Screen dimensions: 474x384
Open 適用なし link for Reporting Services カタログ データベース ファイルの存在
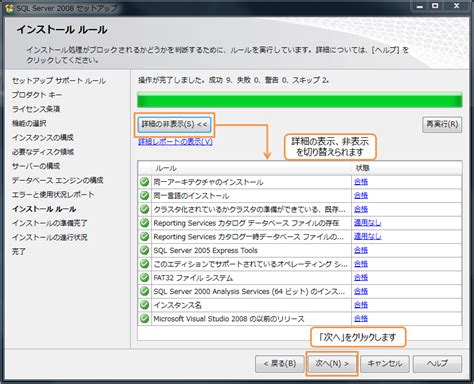click(x=368, y=223)
